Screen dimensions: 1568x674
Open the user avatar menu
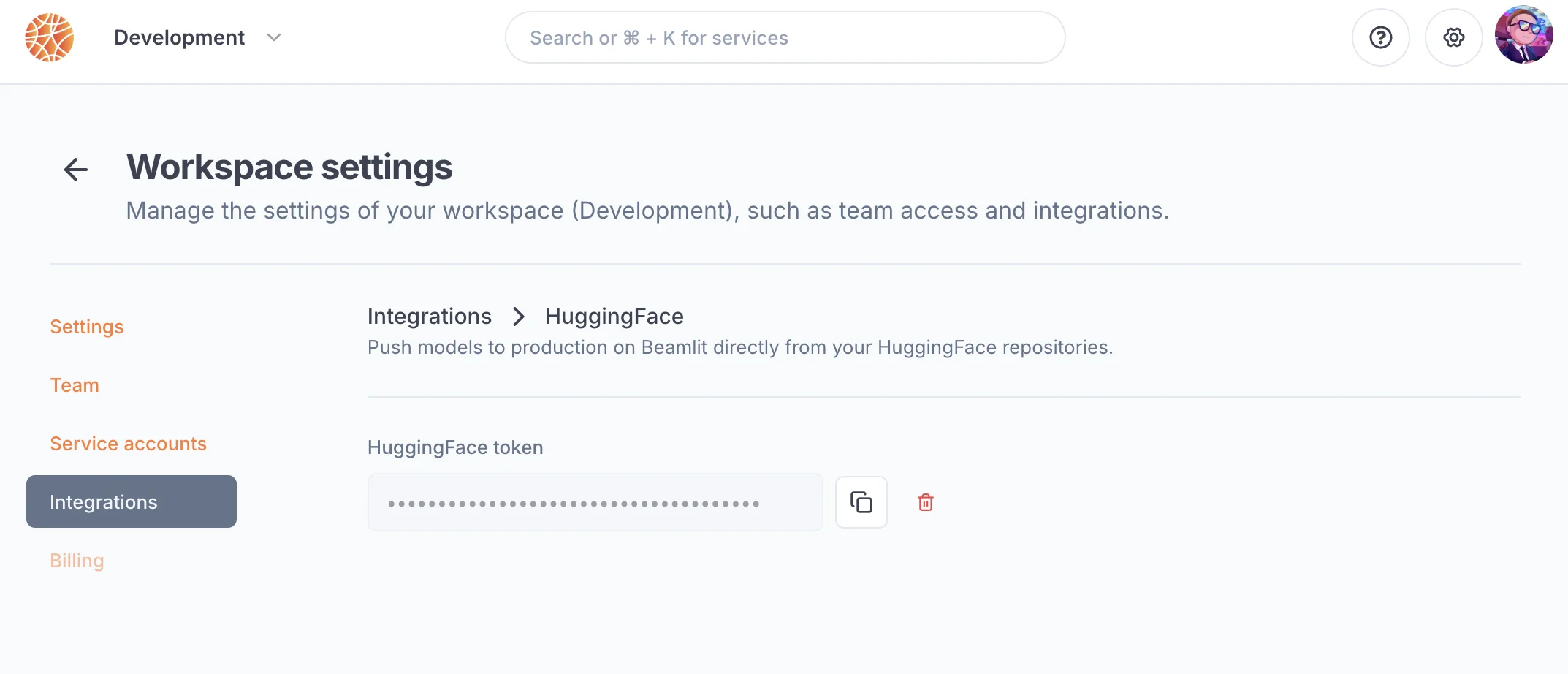pos(1523,35)
